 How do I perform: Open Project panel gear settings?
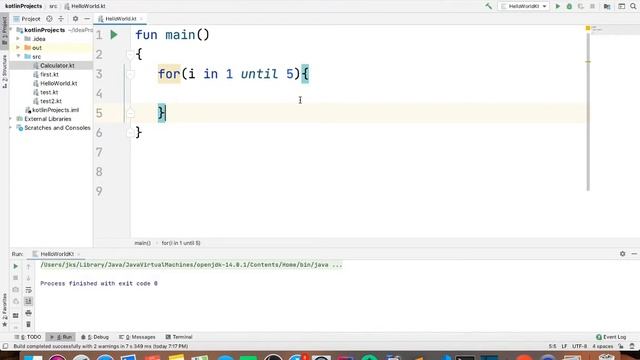point(75,19)
